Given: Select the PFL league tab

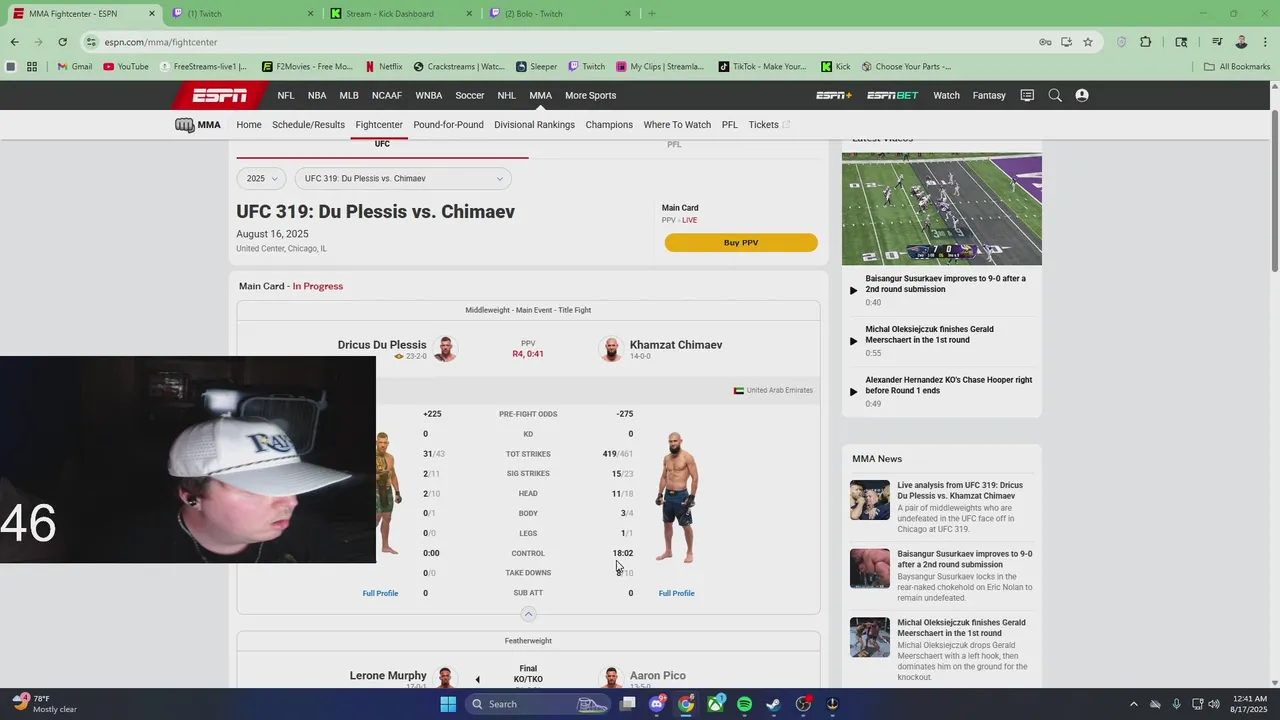Looking at the screenshot, I should [x=674, y=145].
